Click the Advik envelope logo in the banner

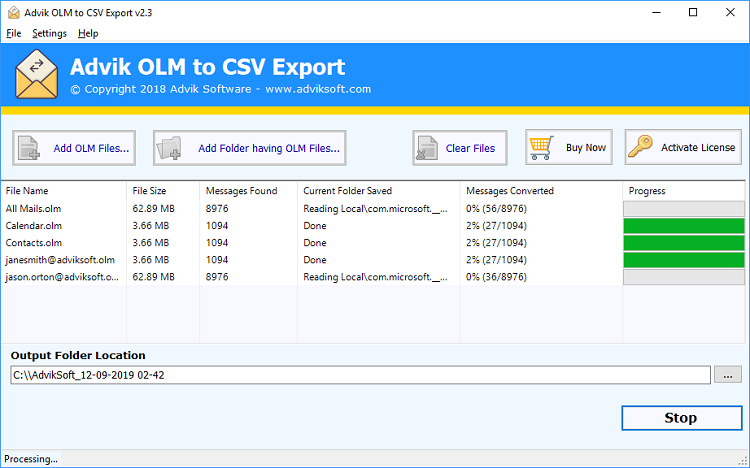pyautogui.click(x=36, y=74)
